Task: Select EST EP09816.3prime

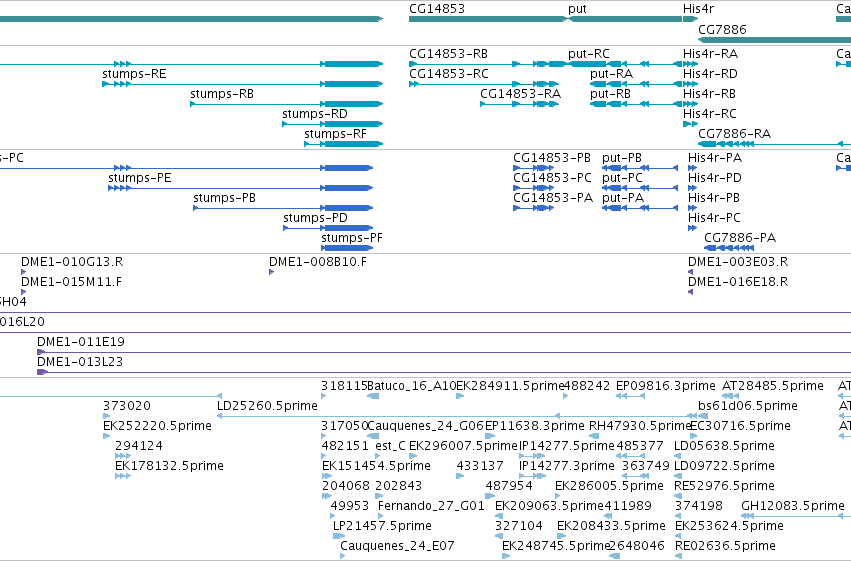Action: [x=631, y=397]
